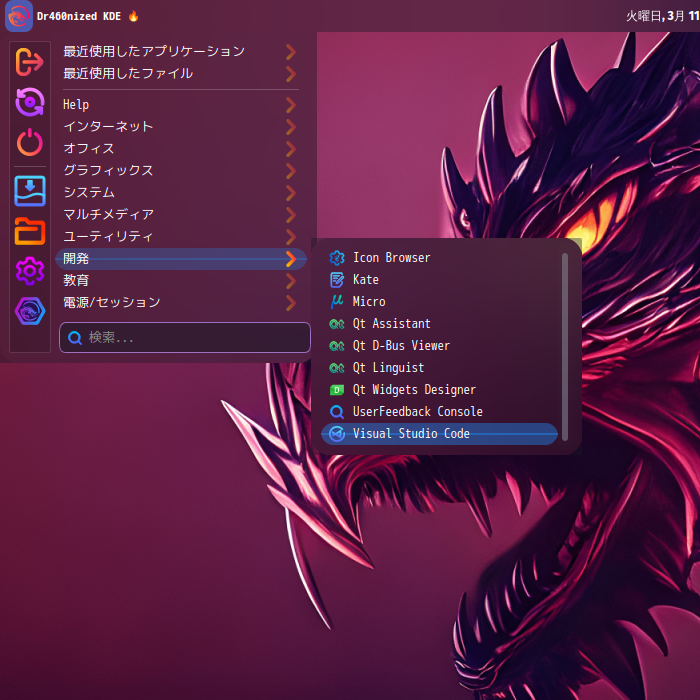Launch Micro from the submenu
Viewport: 700px width, 700px height.
(x=439, y=301)
